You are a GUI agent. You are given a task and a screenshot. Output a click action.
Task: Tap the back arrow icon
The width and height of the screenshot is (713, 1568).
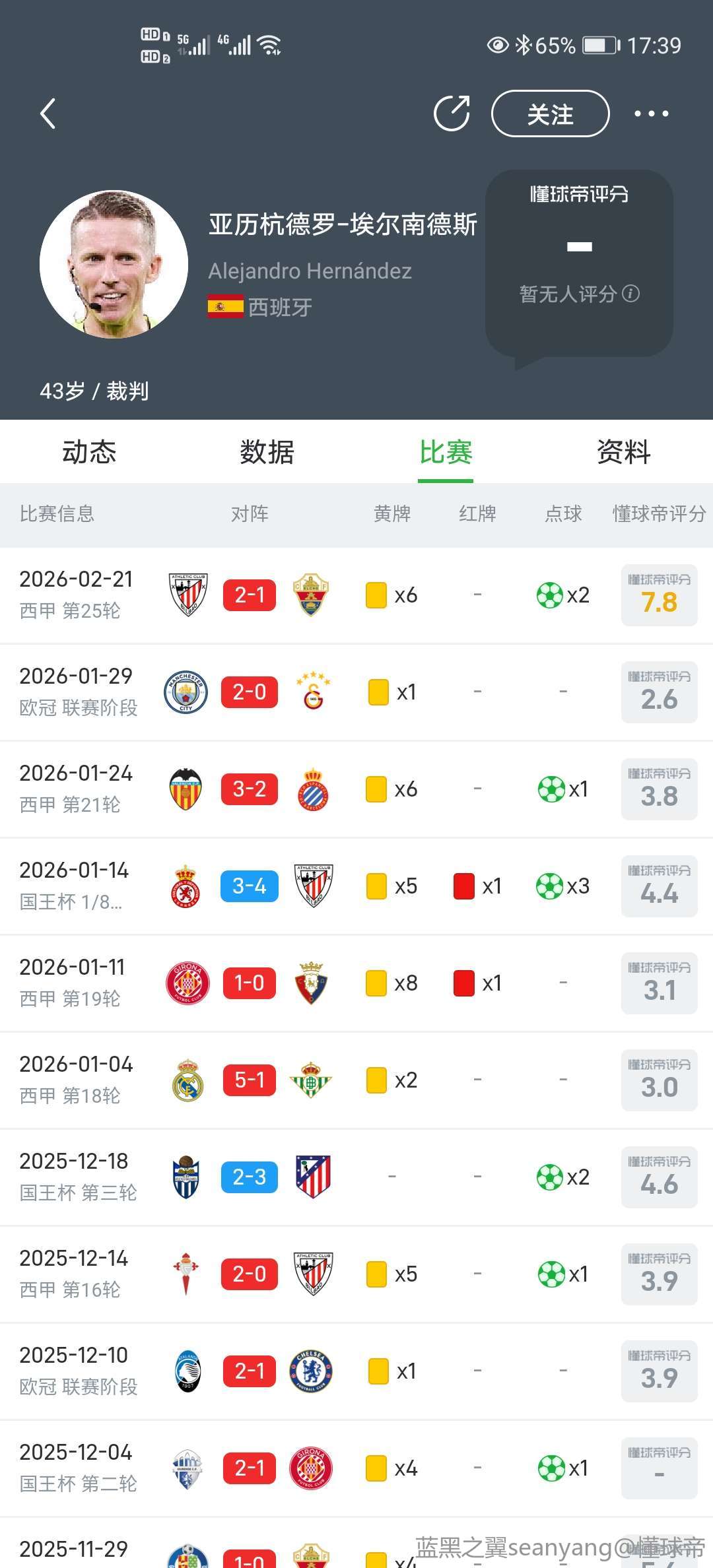point(48,114)
